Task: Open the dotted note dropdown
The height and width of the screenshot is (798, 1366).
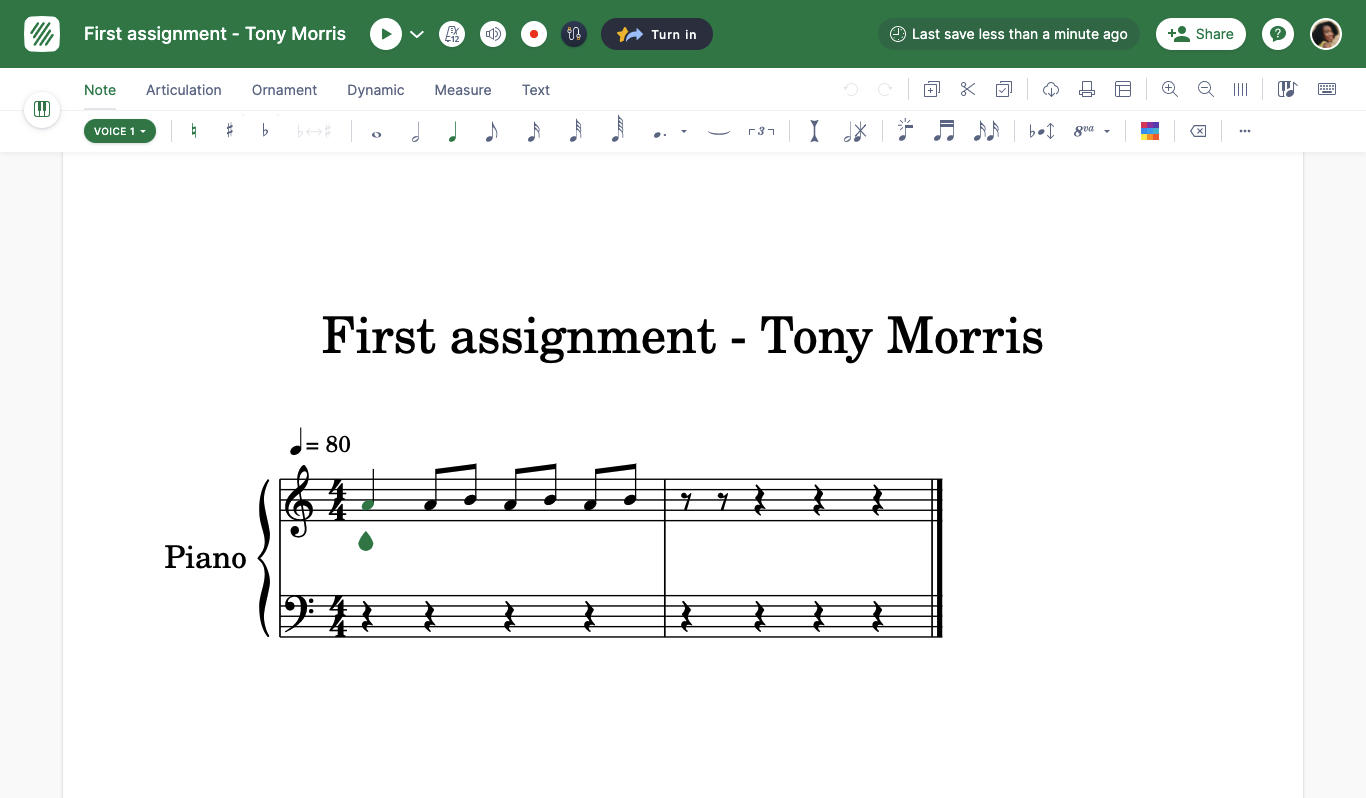Action: (684, 131)
